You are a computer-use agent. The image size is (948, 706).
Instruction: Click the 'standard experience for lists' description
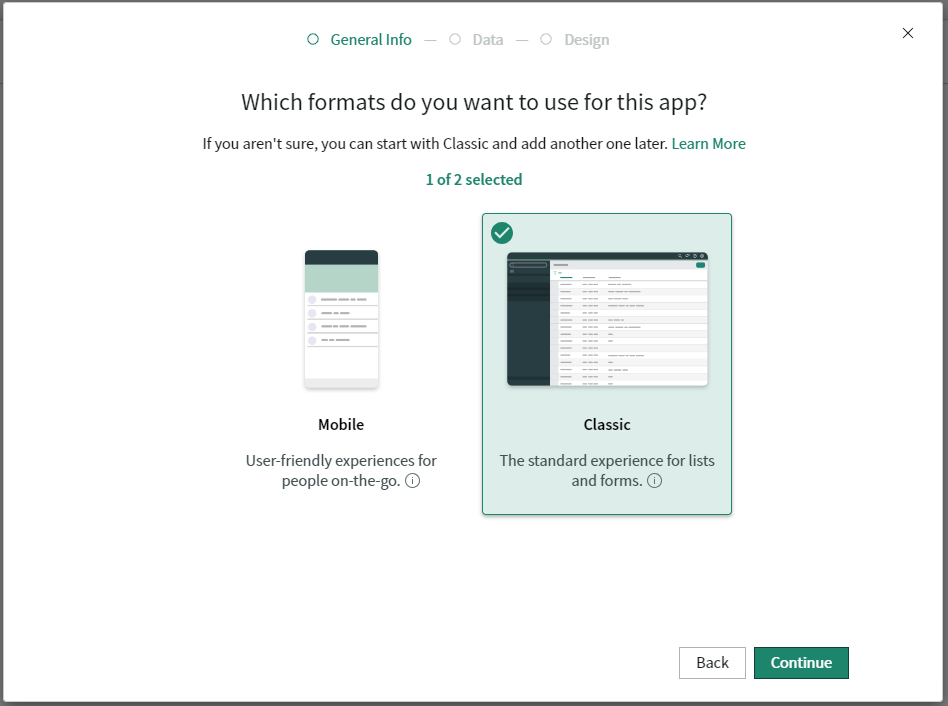click(x=607, y=471)
